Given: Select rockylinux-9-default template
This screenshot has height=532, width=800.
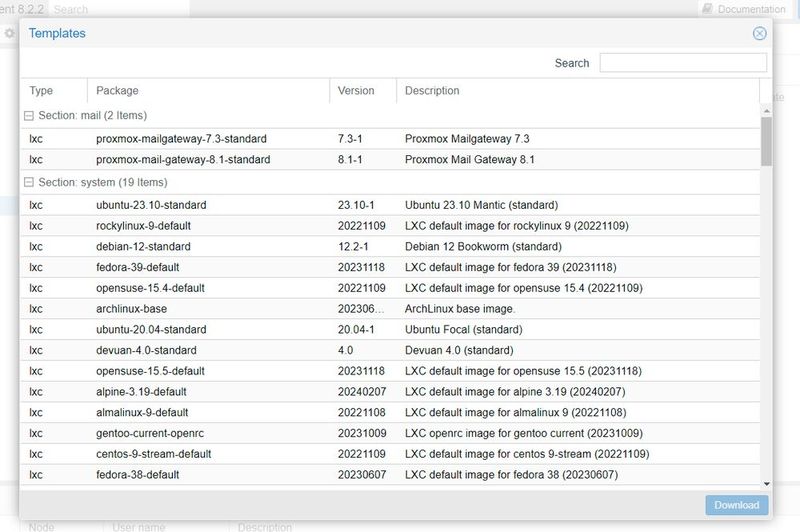Looking at the screenshot, I should tap(390, 226).
